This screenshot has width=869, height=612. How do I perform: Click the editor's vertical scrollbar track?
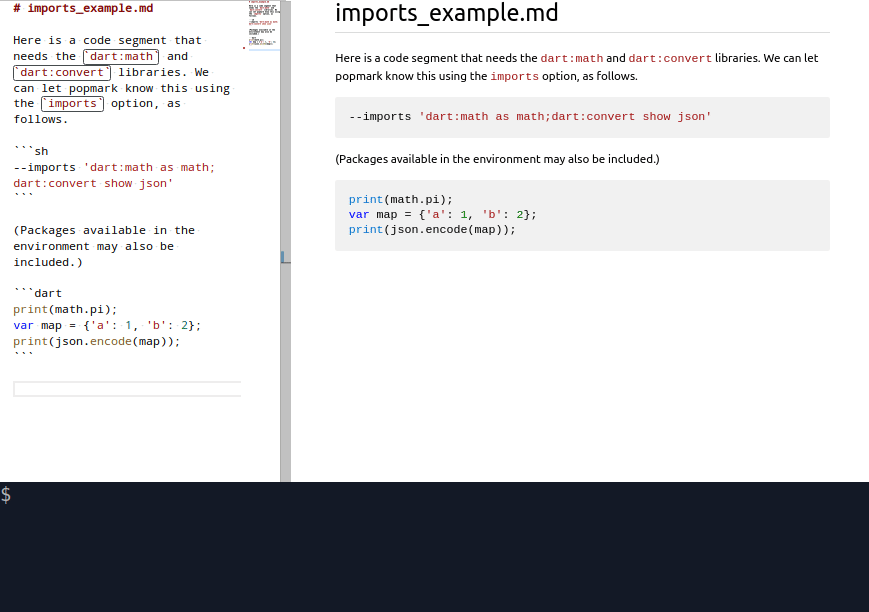click(x=285, y=241)
